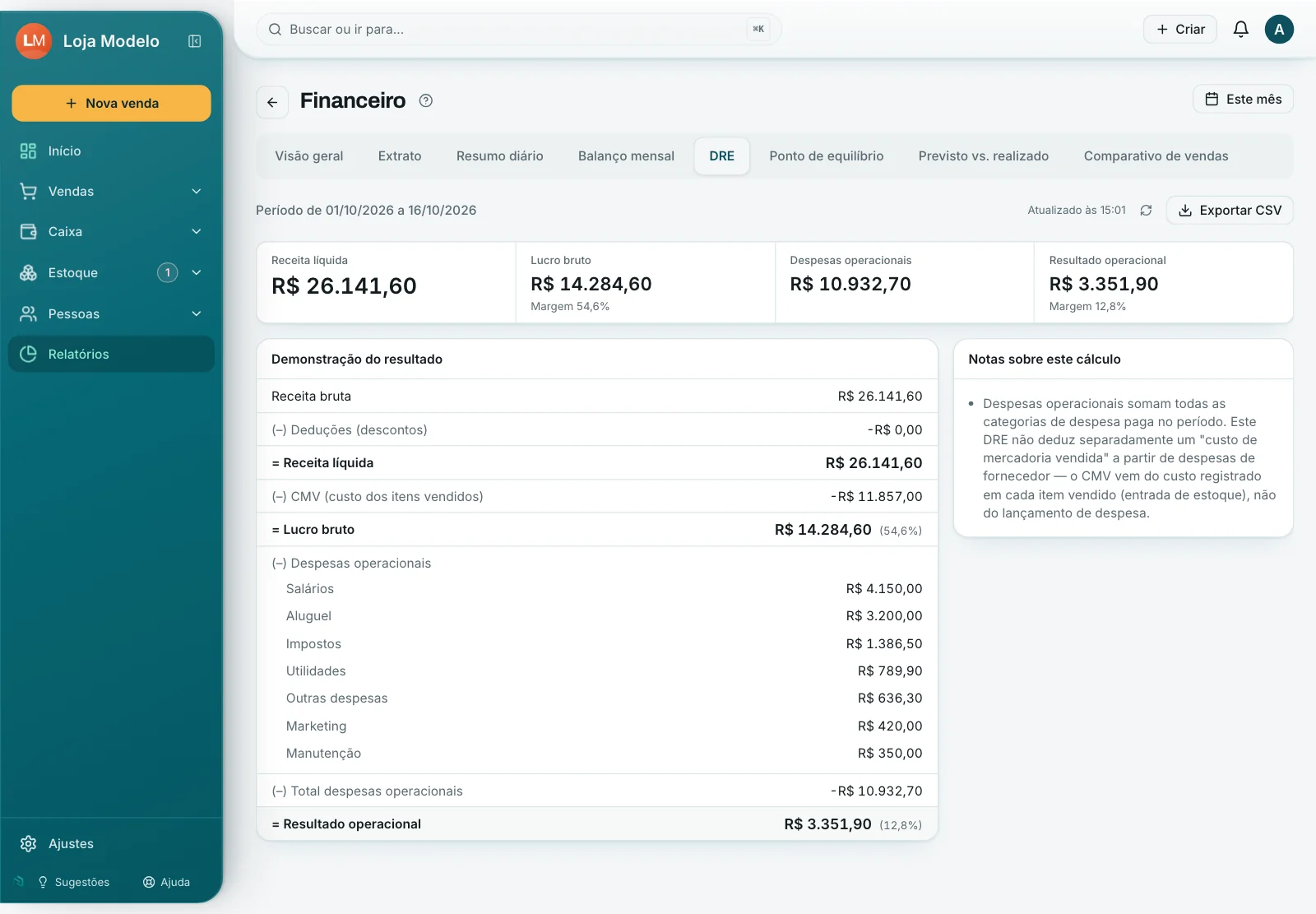Open the Este mês period selector

tap(1243, 100)
